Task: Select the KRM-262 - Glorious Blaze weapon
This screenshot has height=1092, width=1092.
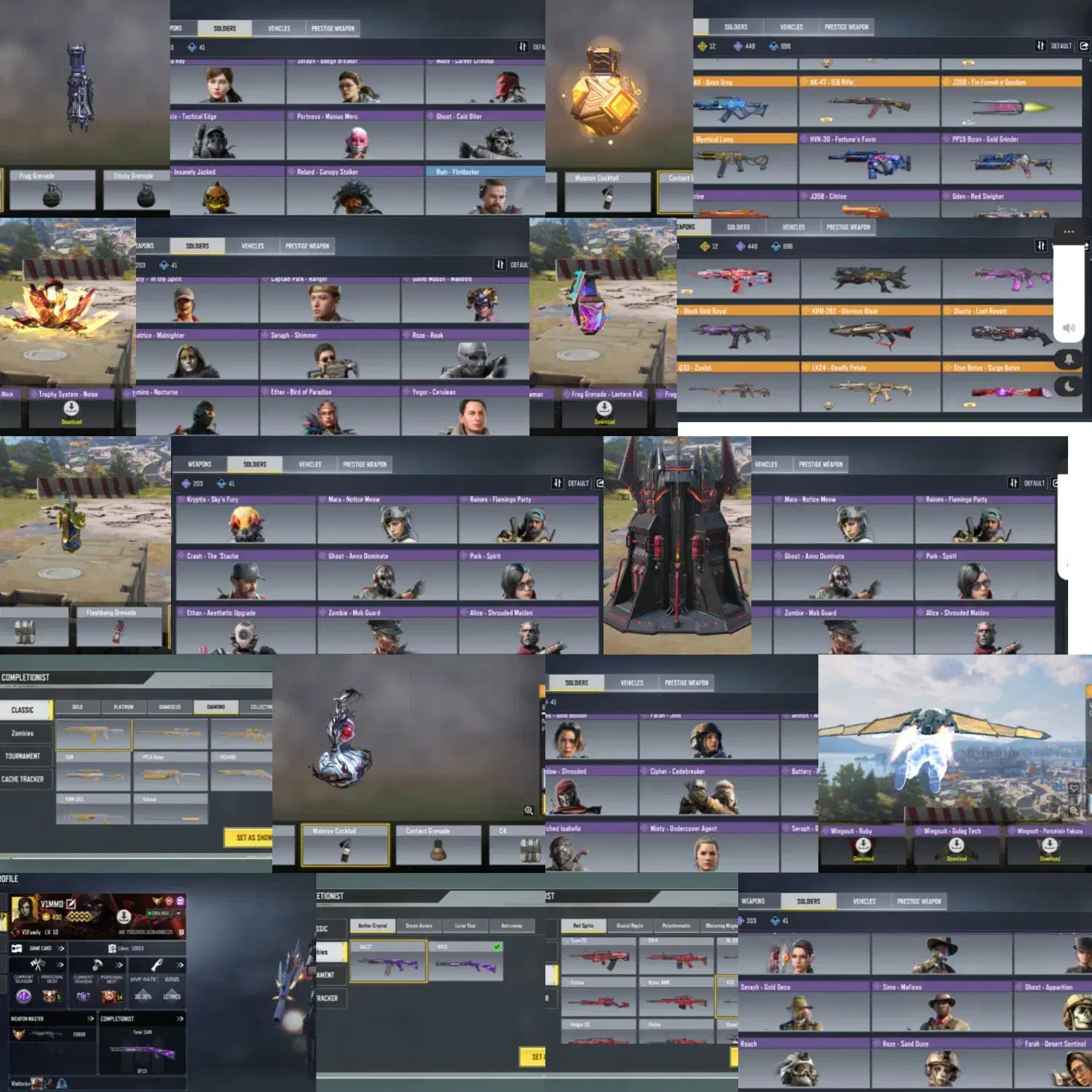Action: (871, 331)
